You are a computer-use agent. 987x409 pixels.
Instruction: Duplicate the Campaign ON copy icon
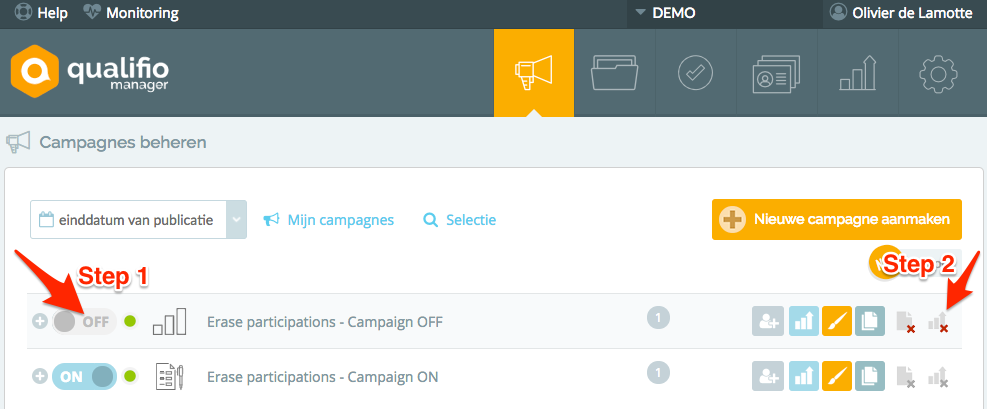tap(870, 377)
